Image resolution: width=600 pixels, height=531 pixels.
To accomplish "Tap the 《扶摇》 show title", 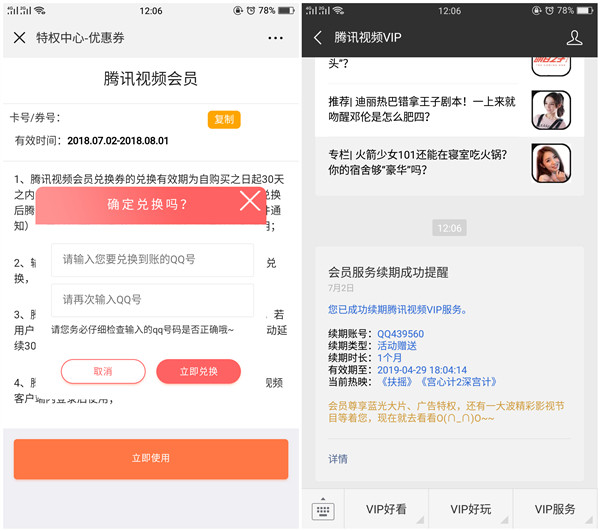I will pyautogui.click(x=396, y=382).
